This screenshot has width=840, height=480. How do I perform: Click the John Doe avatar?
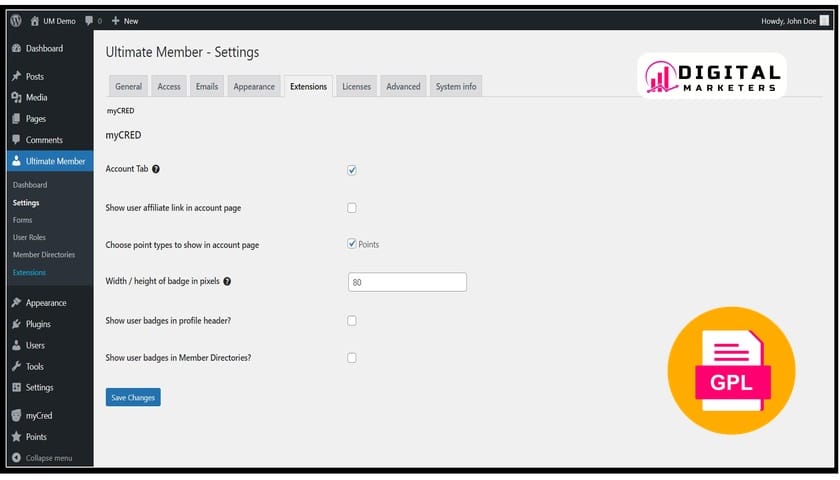[824, 21]
